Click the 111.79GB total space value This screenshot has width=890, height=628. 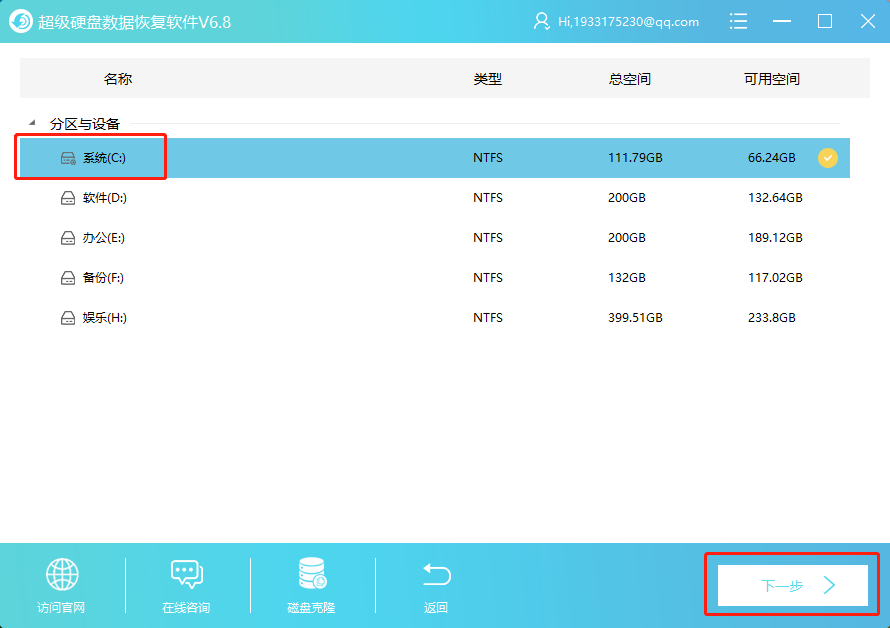click(x=635, y=158)
